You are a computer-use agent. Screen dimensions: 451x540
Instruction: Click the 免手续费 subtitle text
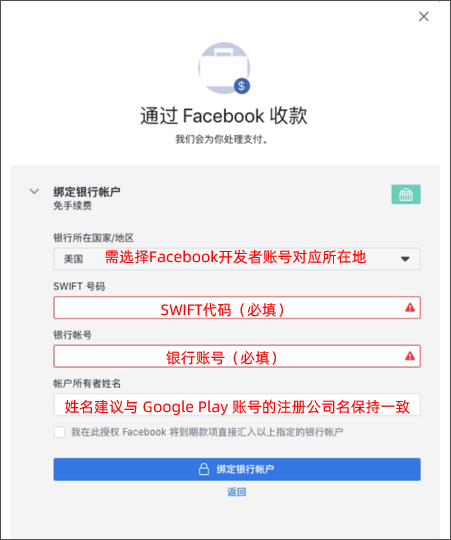pyautogui.click(x=72, y=206)
